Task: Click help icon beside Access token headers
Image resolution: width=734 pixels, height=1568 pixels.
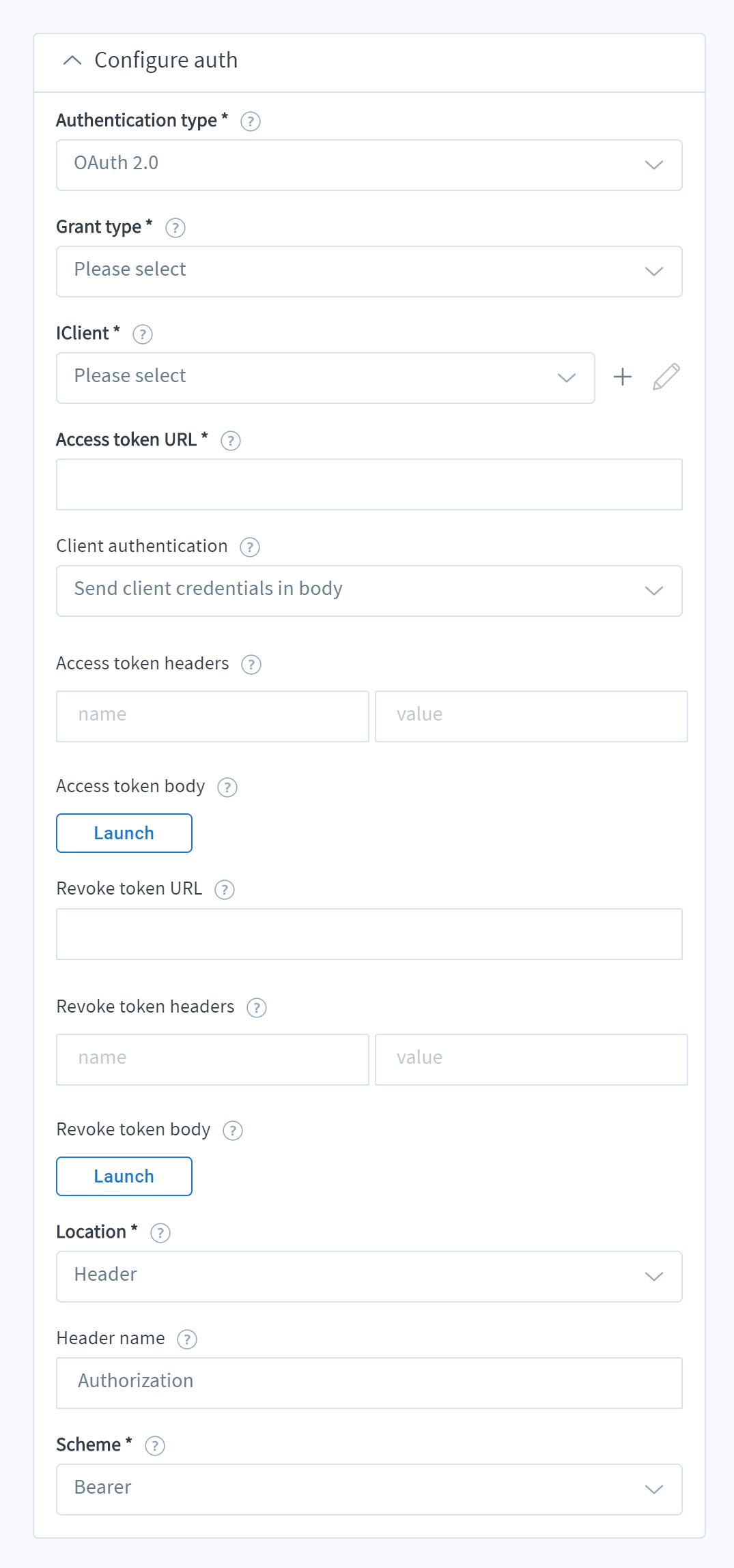Action: tap(251, 665)
